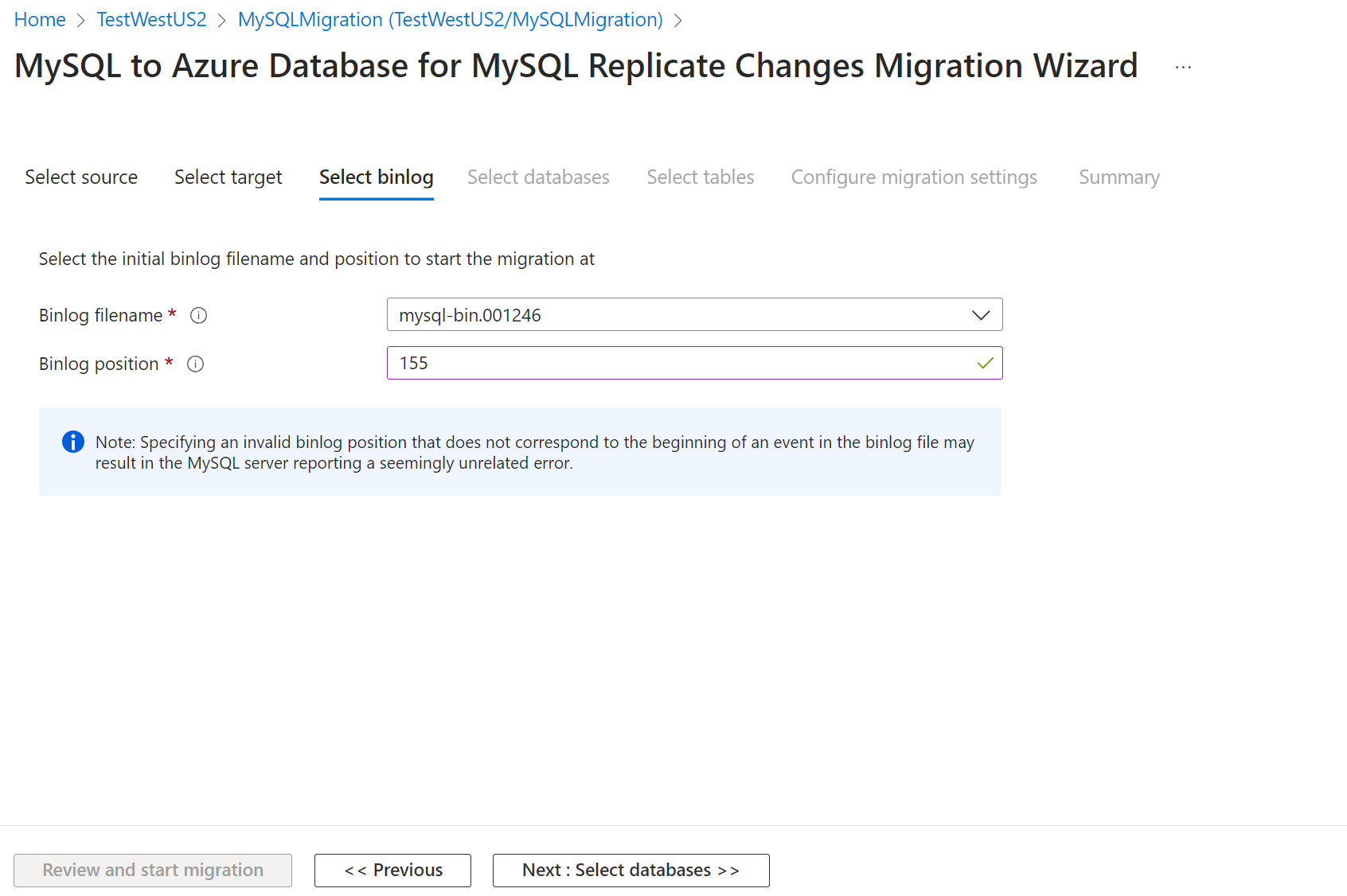Open Configure migration settings tab

pos(914,177)
